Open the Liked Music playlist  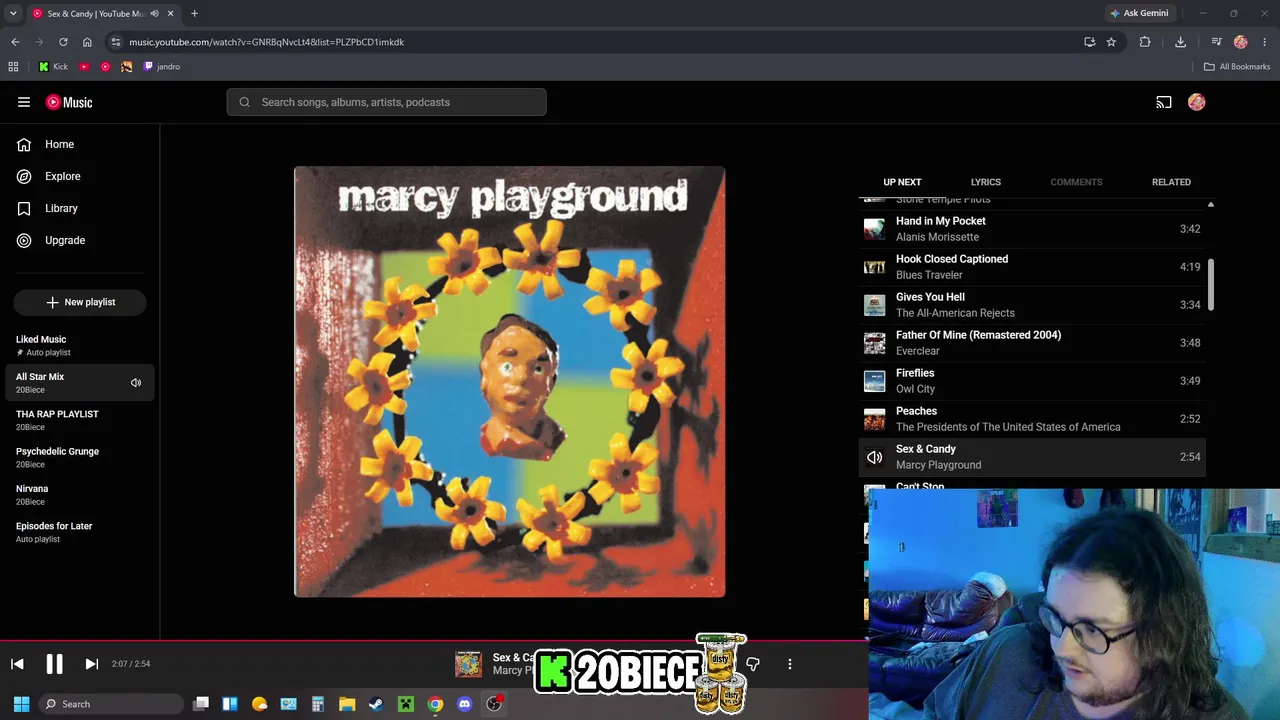pyautogui.click(x=80, y=345)
